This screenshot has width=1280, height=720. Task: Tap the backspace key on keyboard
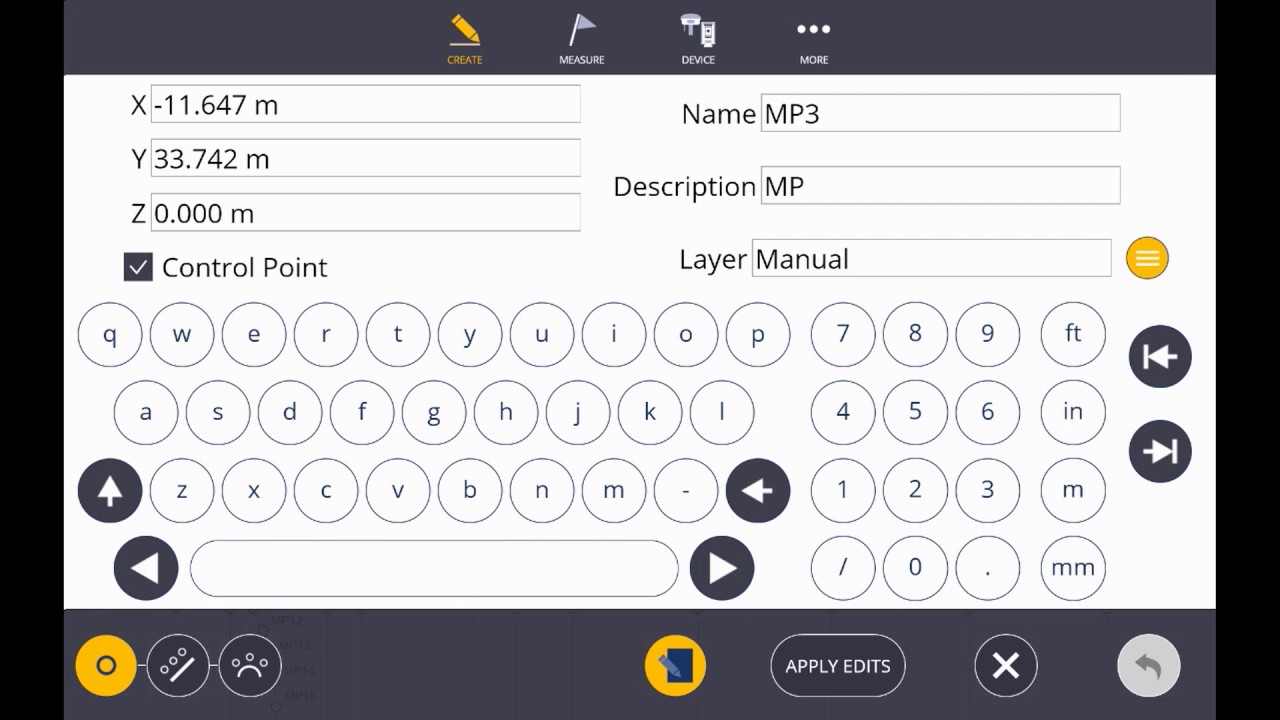pyautogui.click(x=758, y=490)
